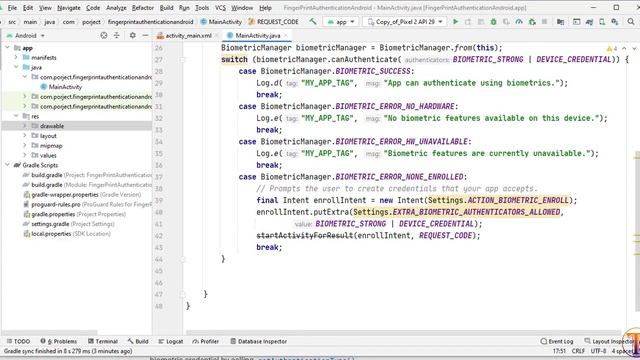The image size is (640, 360).
Task: Click the Attach Debugger to Android Process icon
Action: (x=532, y=22)
